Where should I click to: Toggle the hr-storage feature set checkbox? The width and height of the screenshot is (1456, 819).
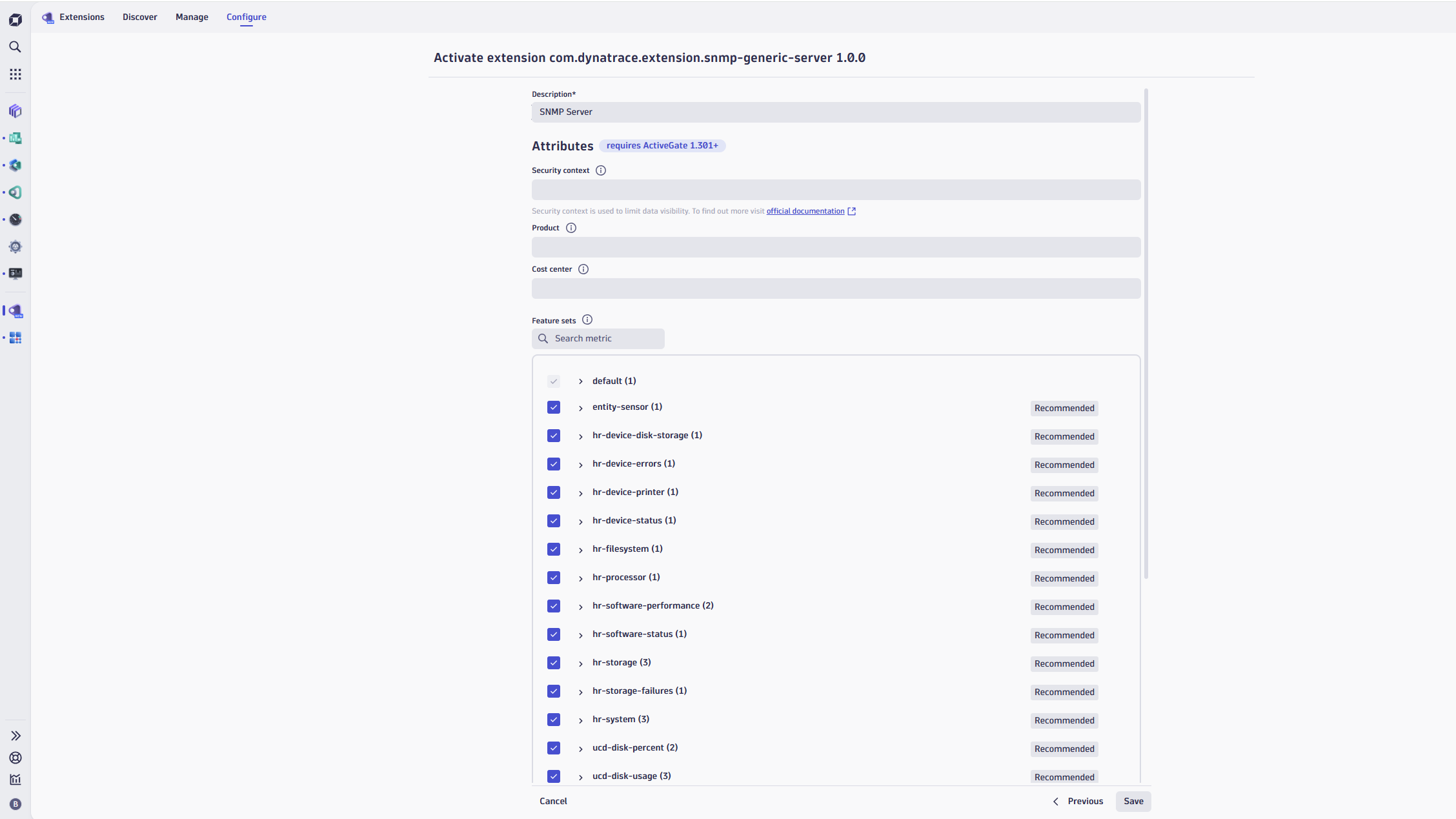point(554,663)
